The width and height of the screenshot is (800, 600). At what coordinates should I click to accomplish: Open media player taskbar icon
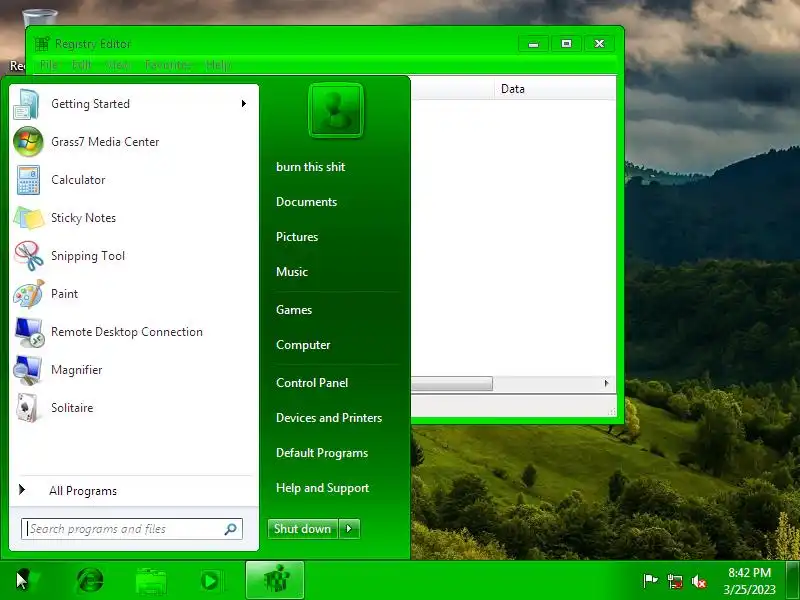[210, 581]
